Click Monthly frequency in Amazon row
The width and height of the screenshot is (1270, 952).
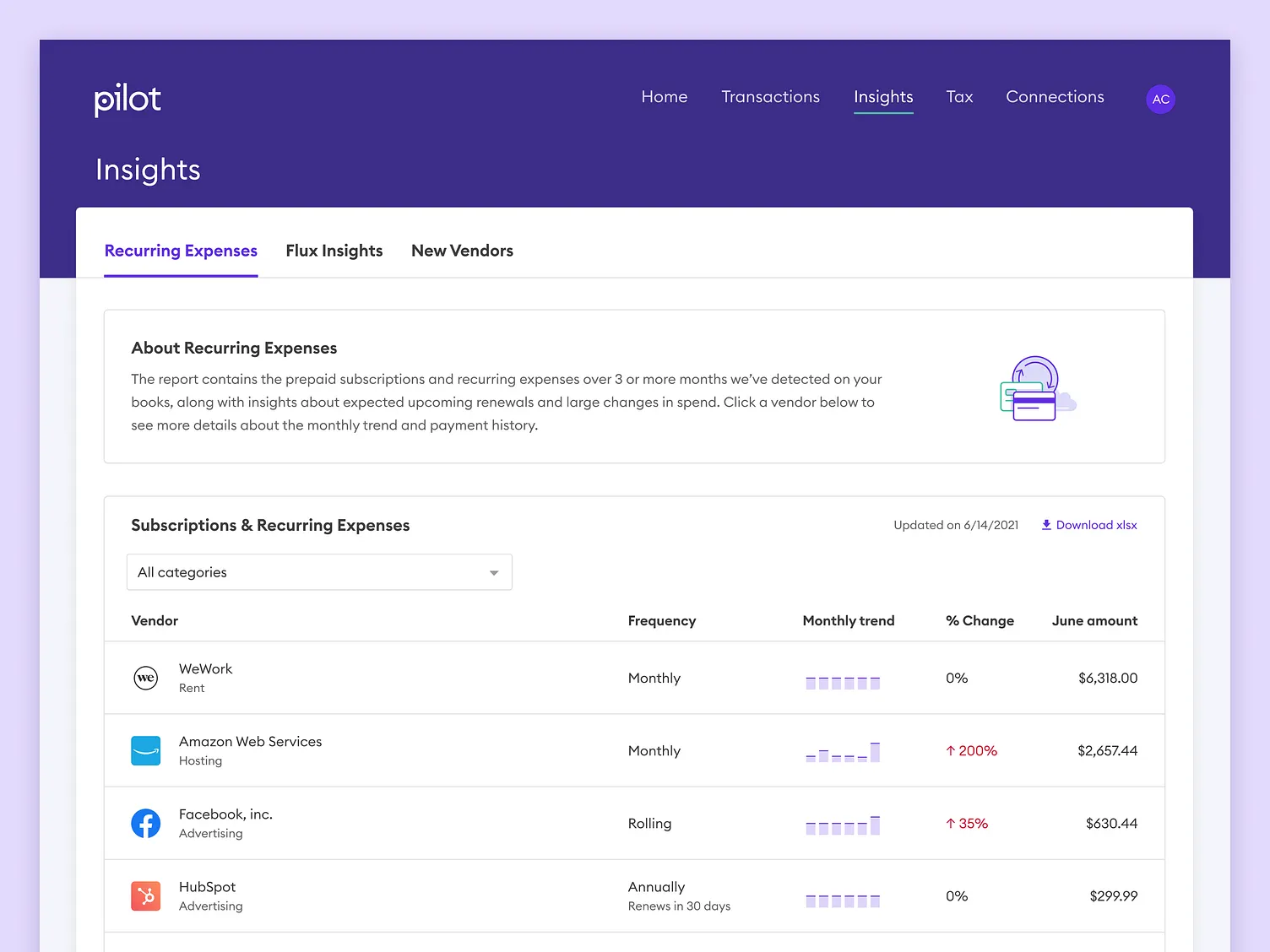tap(654, 750)
